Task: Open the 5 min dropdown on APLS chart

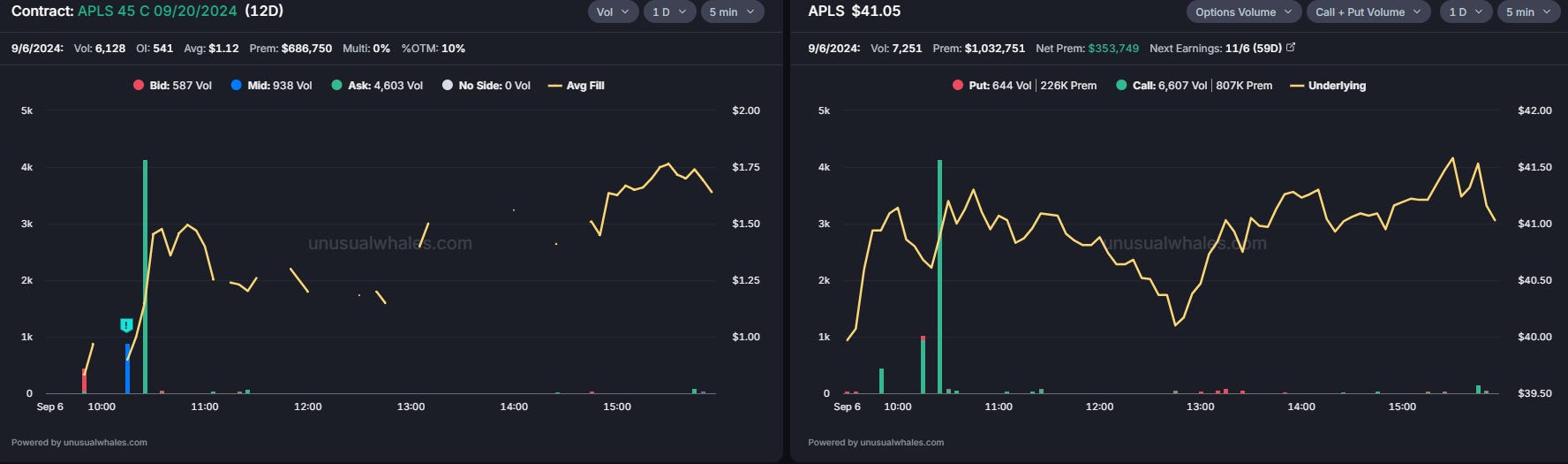Action: tap(1528, 12)
